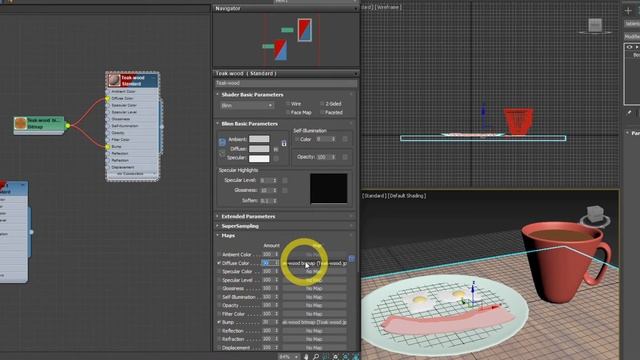The width and height of the screenshot is (640, 360).
Task: Click the Diffuse color swatch
Action: 259,149
